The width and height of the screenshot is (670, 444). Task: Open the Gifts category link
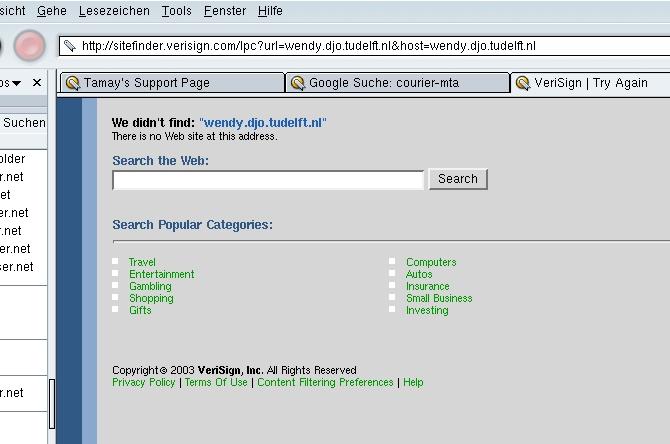point(140,310)
